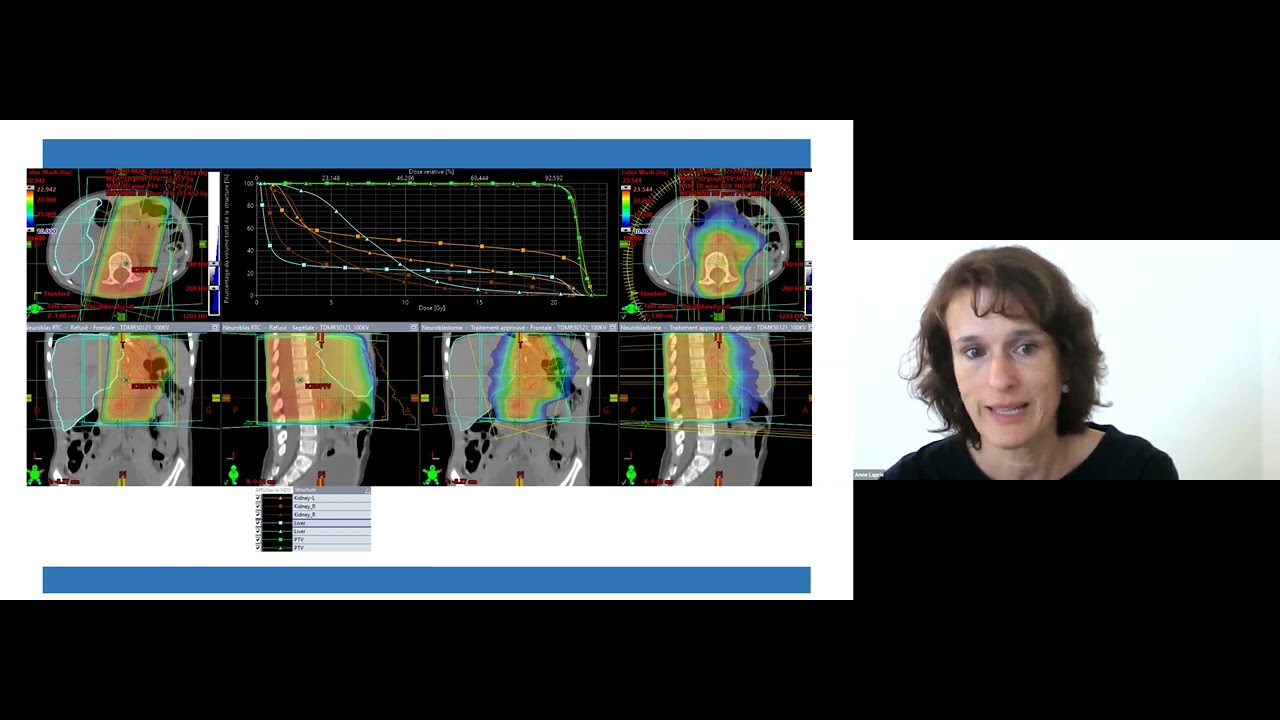Click the speaker webcam video tile
The height and width of the screenshot is (720, 1280).
point(1066,360)
